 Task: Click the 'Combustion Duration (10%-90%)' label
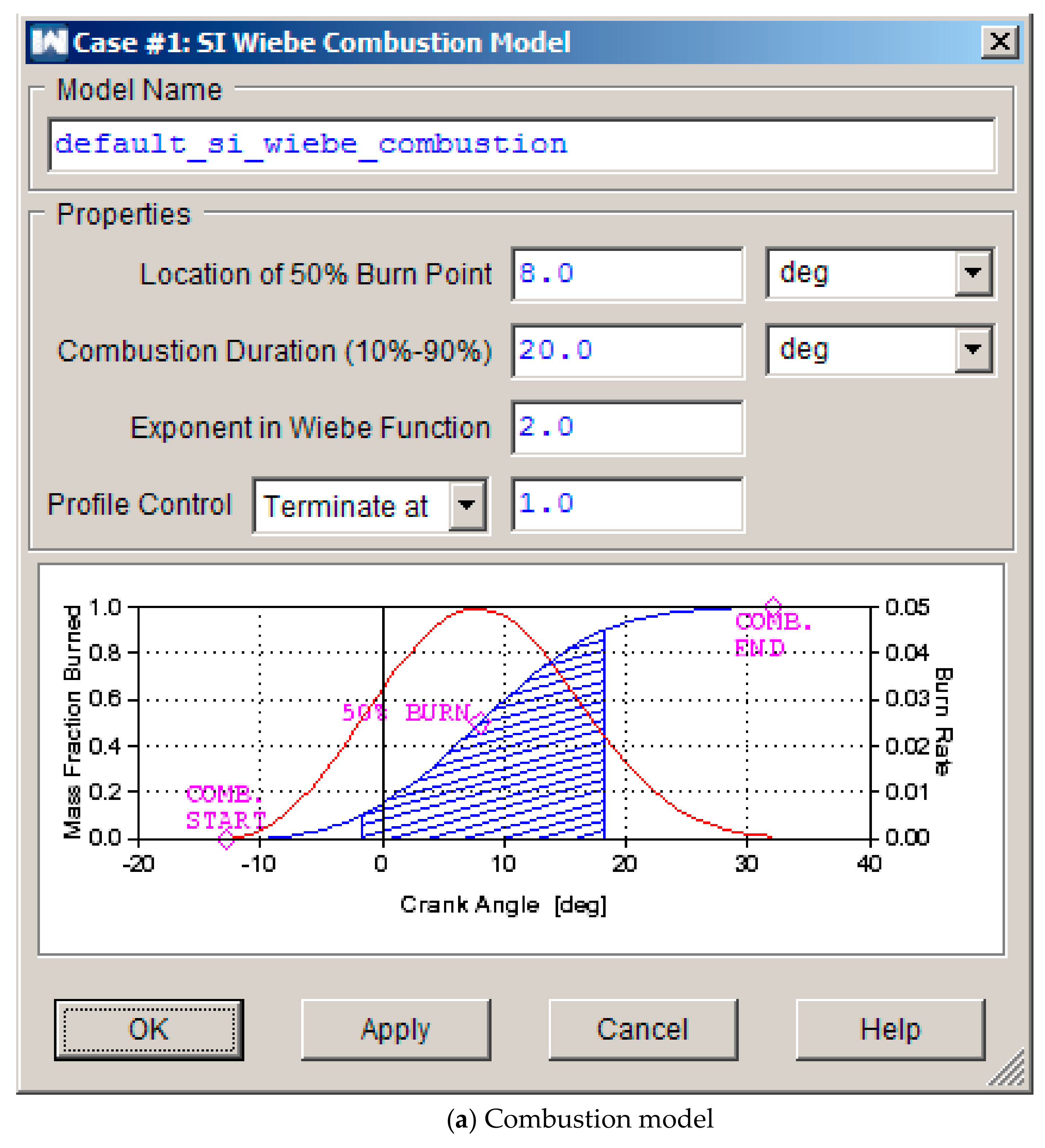tap(274, 351)
